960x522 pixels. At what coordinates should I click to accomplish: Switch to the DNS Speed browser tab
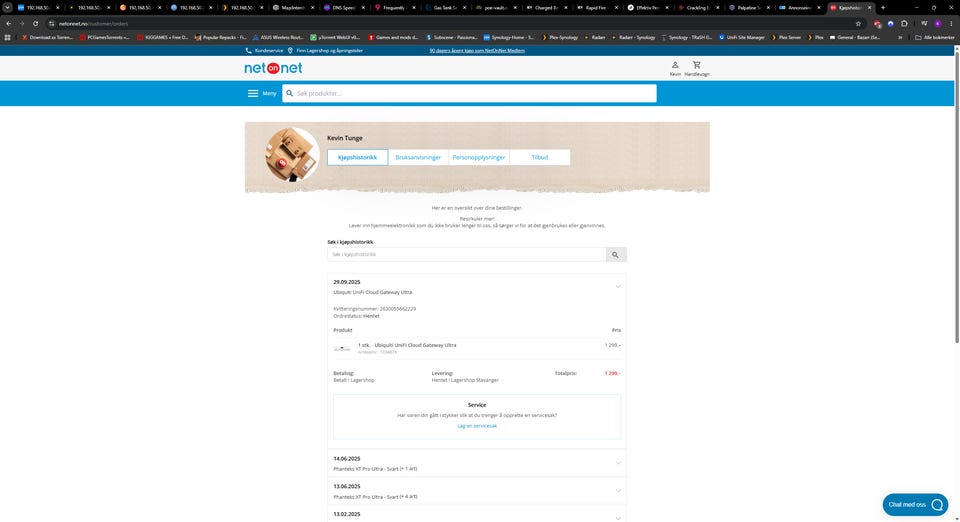pyautogui.click(x=343, y=7)
